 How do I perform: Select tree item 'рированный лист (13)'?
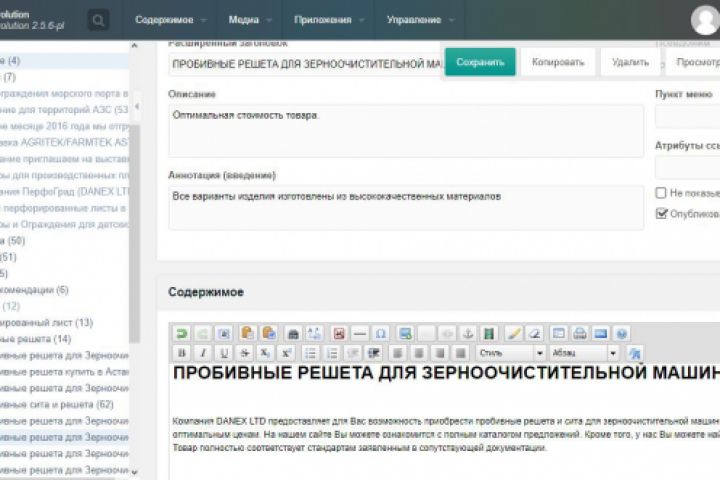coord(46,322)
